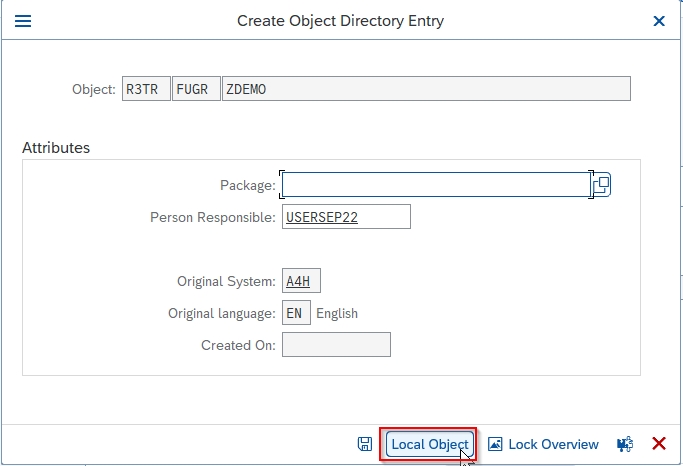The image size is (683, 466).
Task: Click the Save floppy disk icon
Action: (x=365, y=444)
